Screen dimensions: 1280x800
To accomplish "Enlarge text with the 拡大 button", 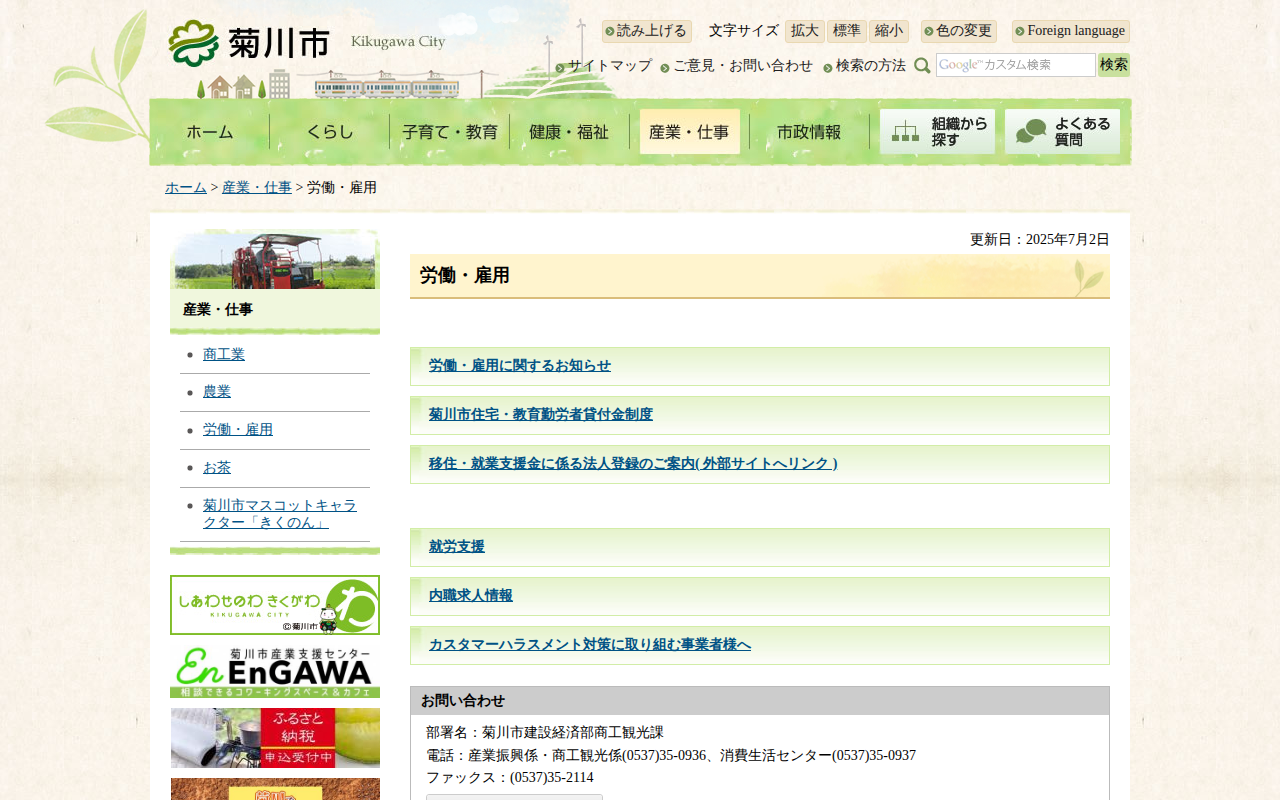I will pyautogui.click(x=804, y=31).
